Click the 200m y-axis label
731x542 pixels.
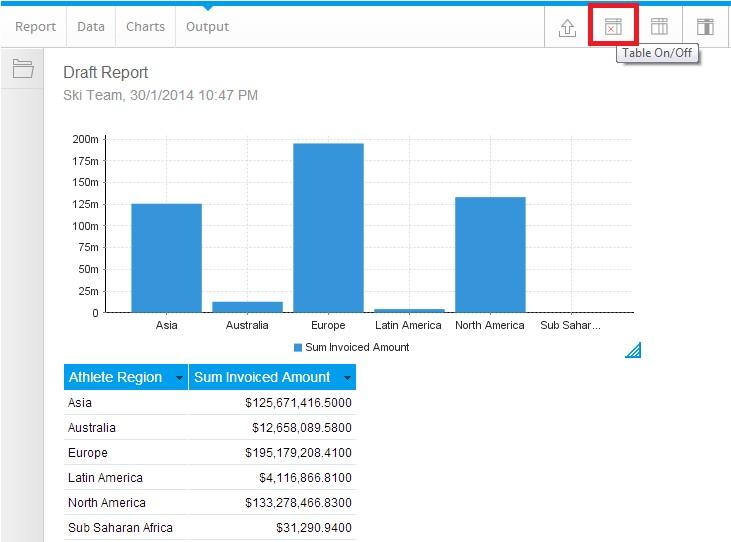pyautogui.click(x=85, y=139)
